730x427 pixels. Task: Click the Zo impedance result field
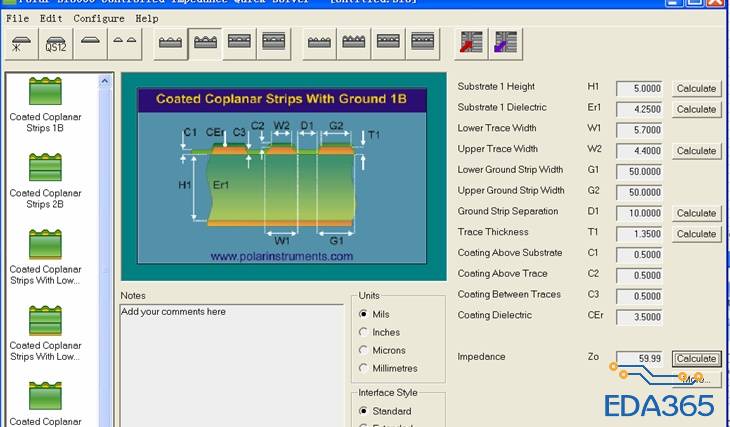(x=639, y=359)
